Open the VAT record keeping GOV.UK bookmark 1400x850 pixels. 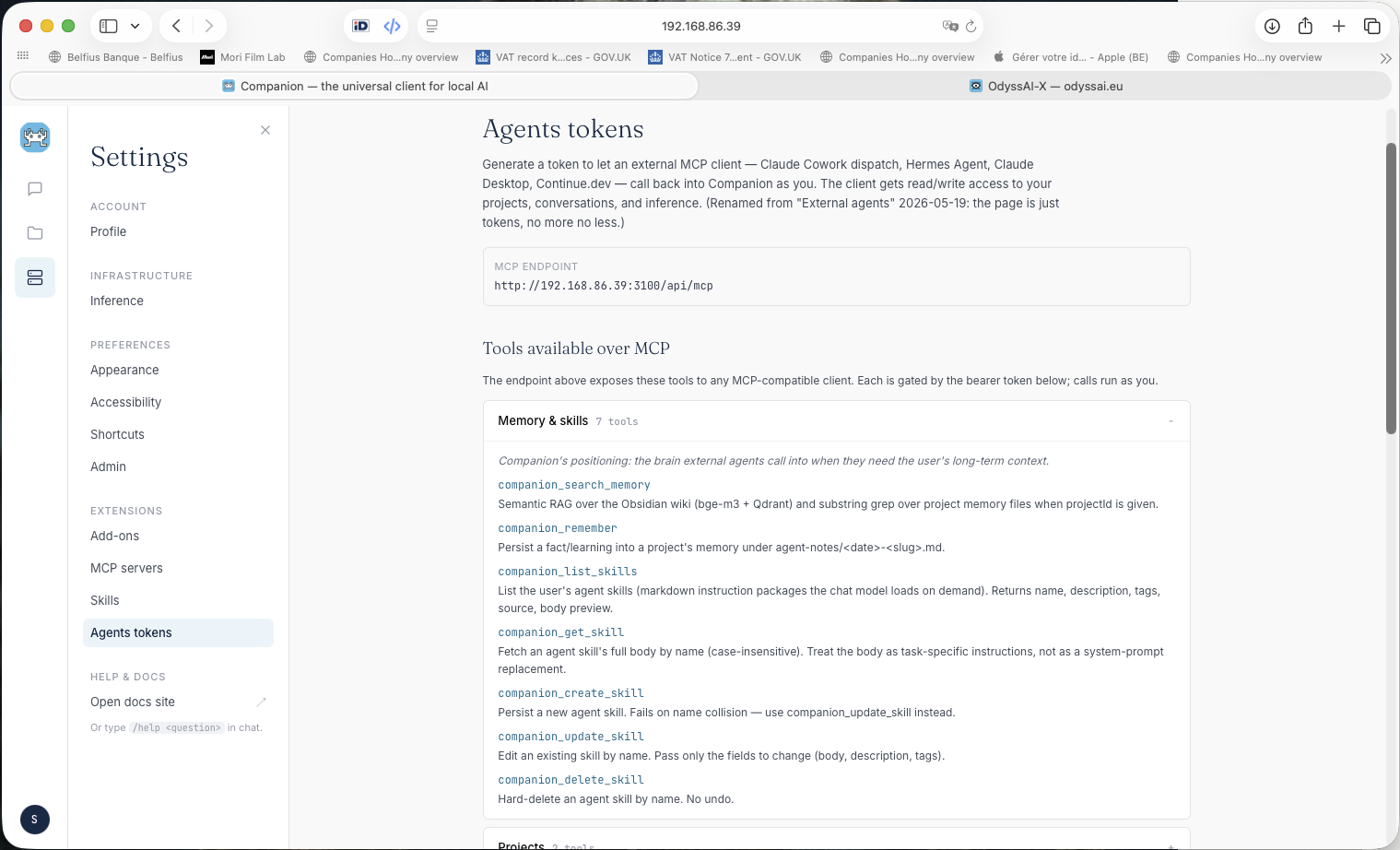click(553, 57)
